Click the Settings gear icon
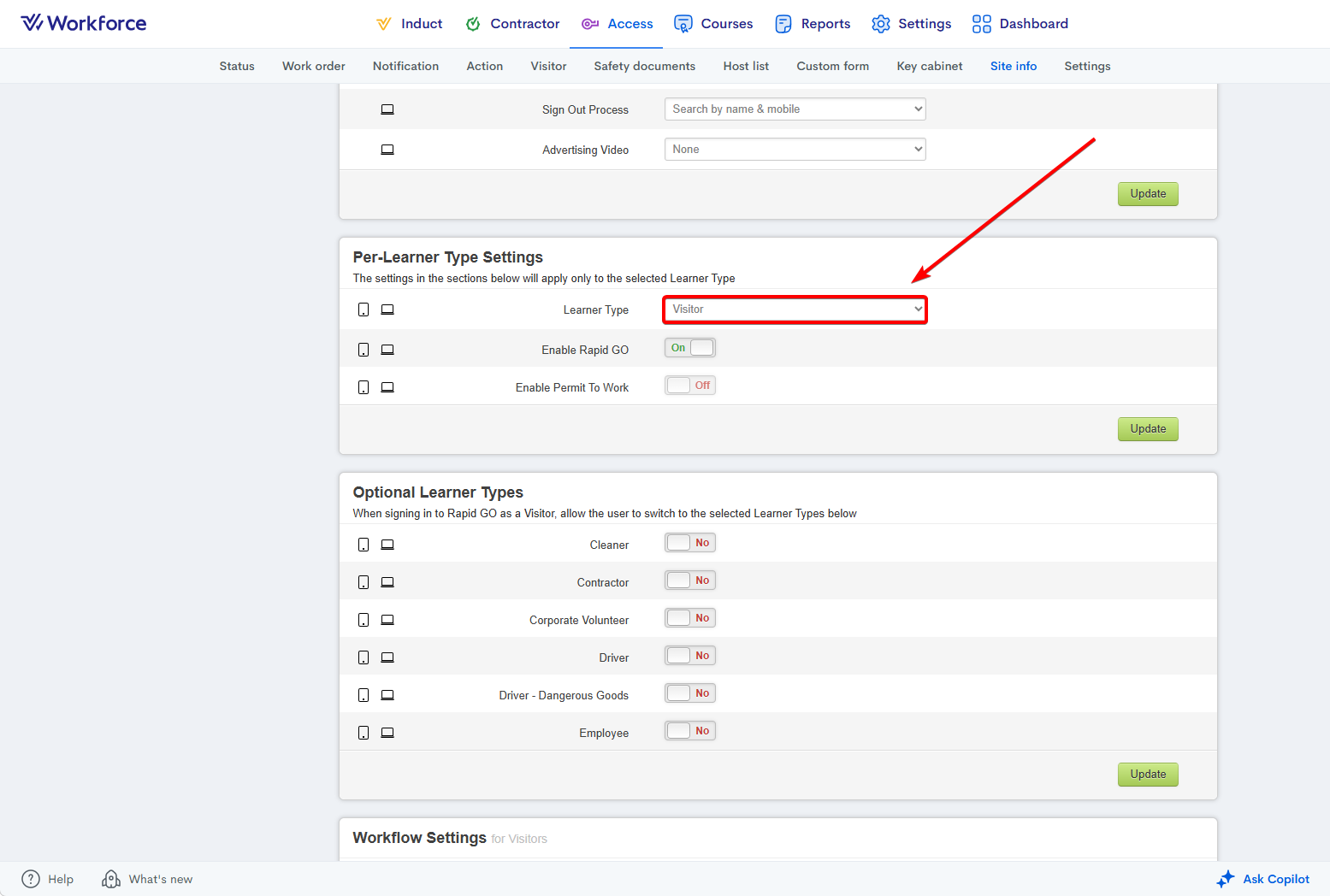This screenshot has width=1330, height=896. (881, 24)
